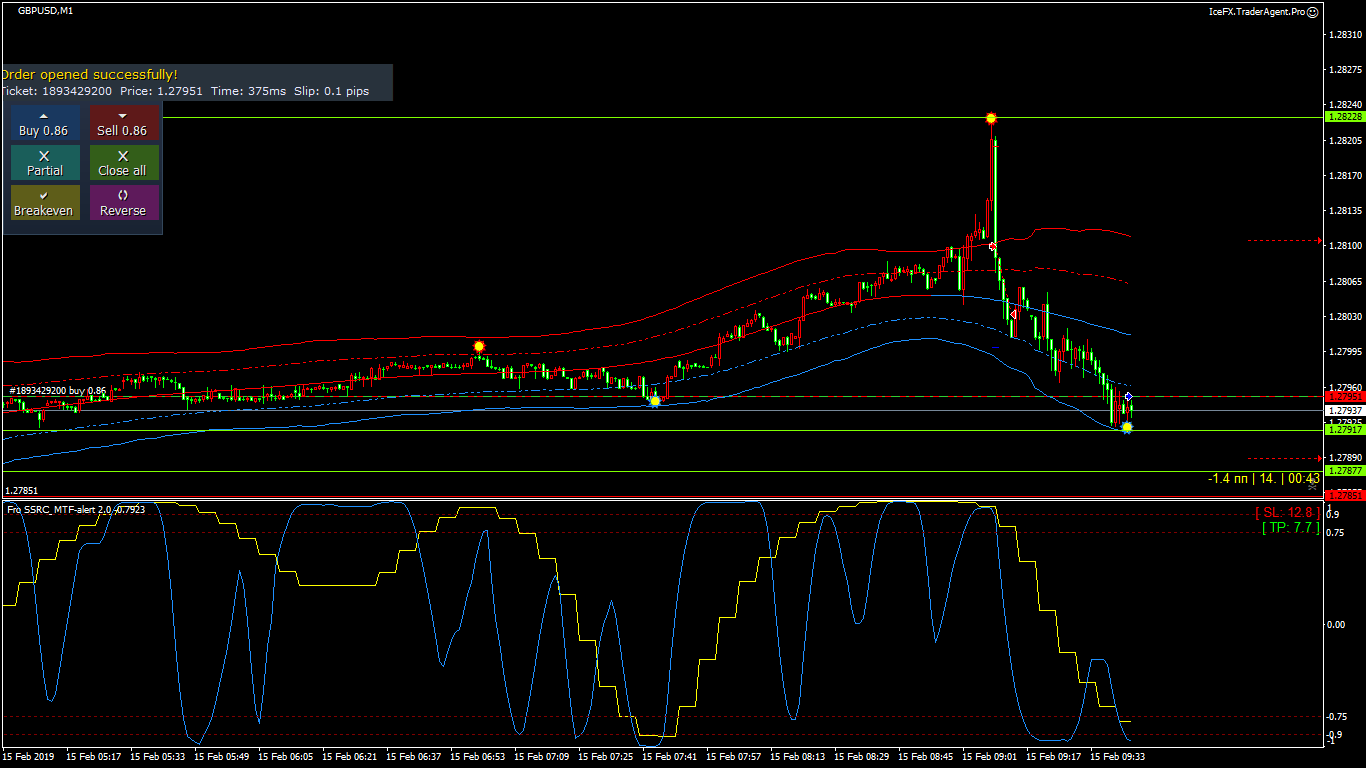Click the red dashed arrow near 1.27890
This screenshot has height=768, width=1366.
tap(1285, 459)
